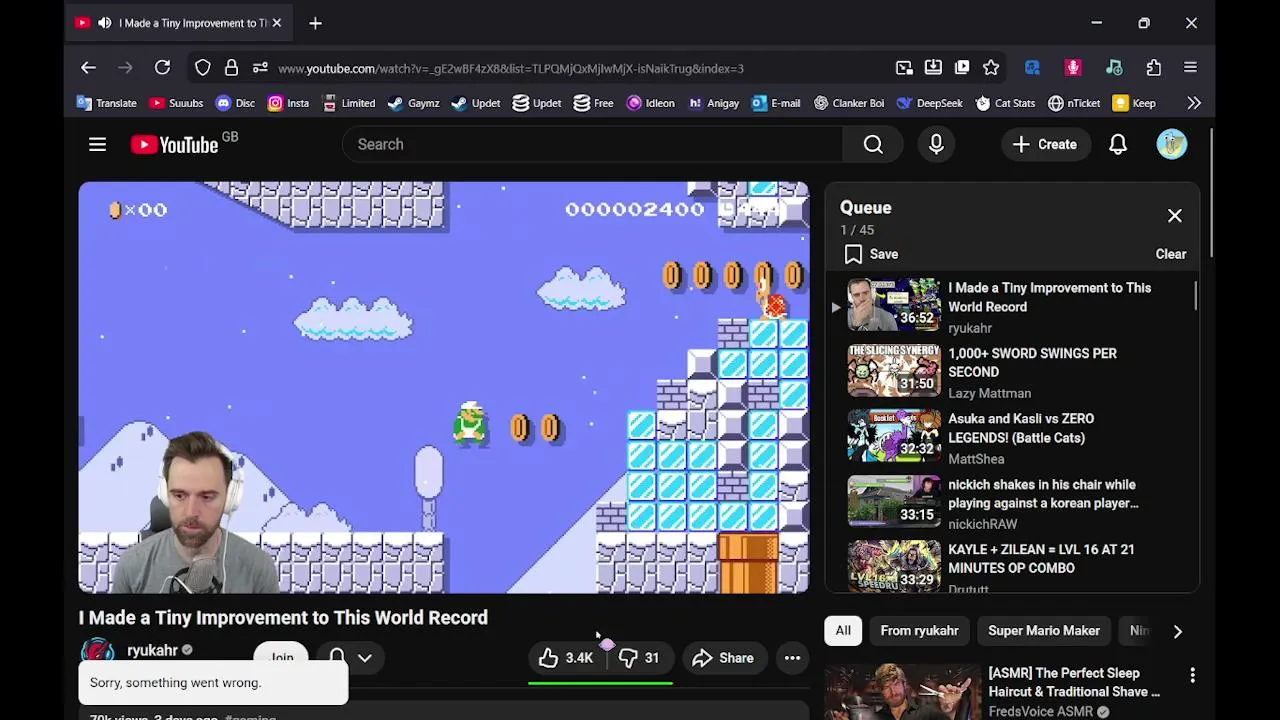Bookmark this page with the star icon
The image size is (1280, 720).
point(991,68)
